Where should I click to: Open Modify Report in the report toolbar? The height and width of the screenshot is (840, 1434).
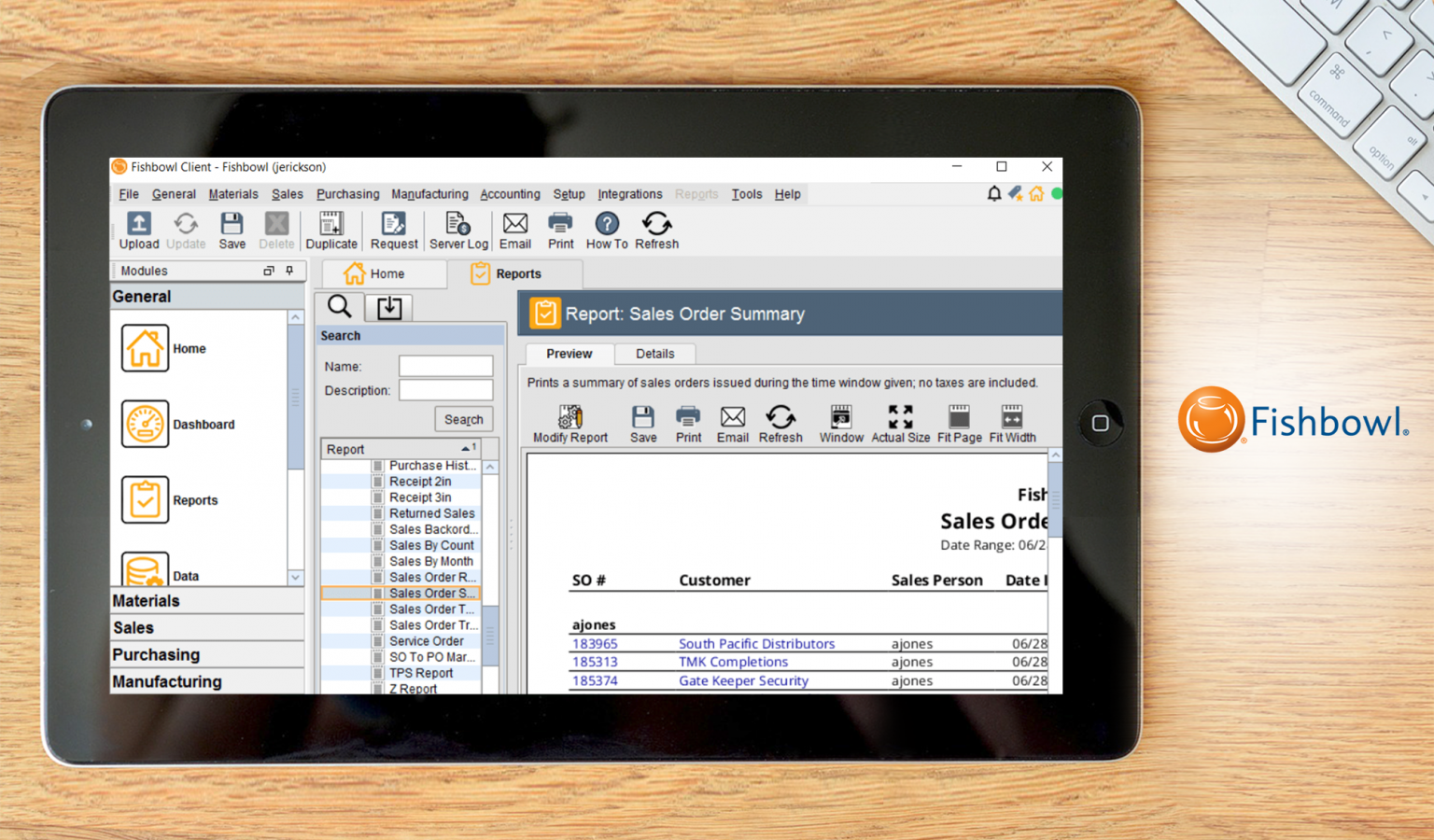pos(569,422)
